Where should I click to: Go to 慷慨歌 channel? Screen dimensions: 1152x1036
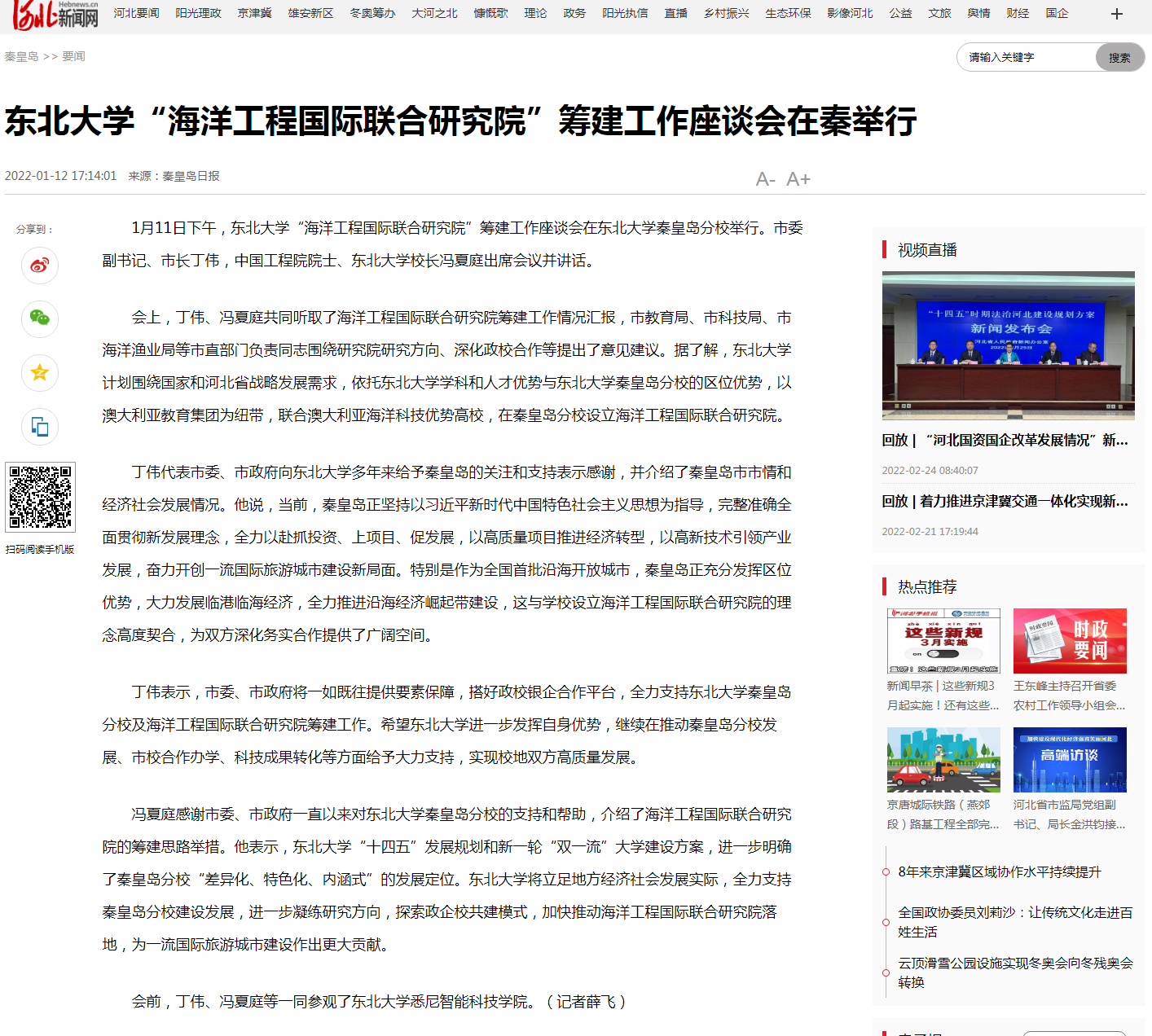coord(491,14)
